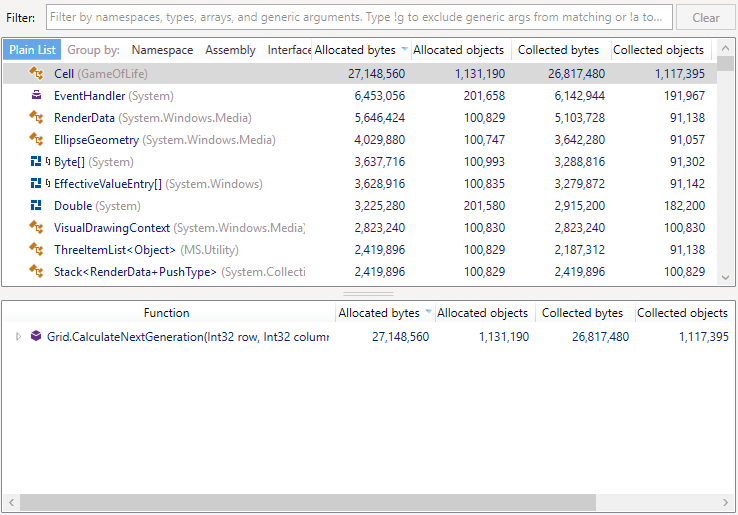Click the 3,637,716 allocated bytes value
738x515 pixels.
pyautogui.click(x=379, y=161)
